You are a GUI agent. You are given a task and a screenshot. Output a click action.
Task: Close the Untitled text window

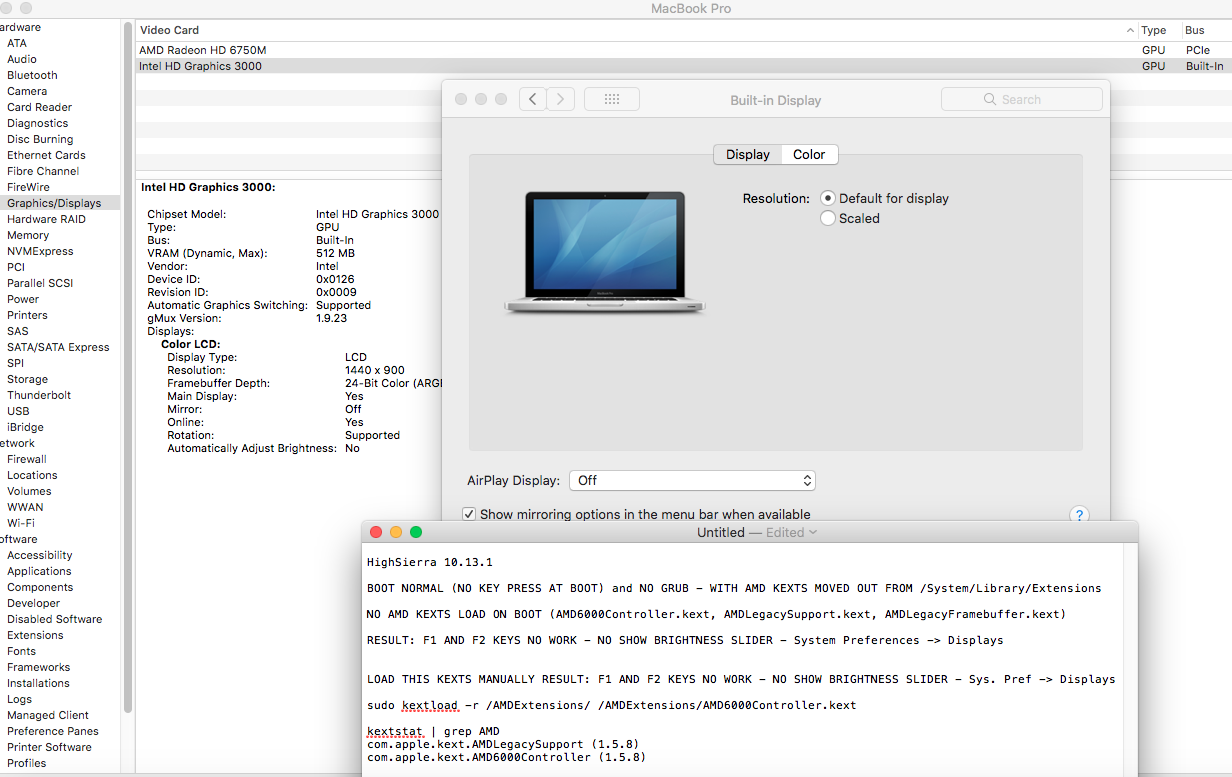click(x=376, y=532)
